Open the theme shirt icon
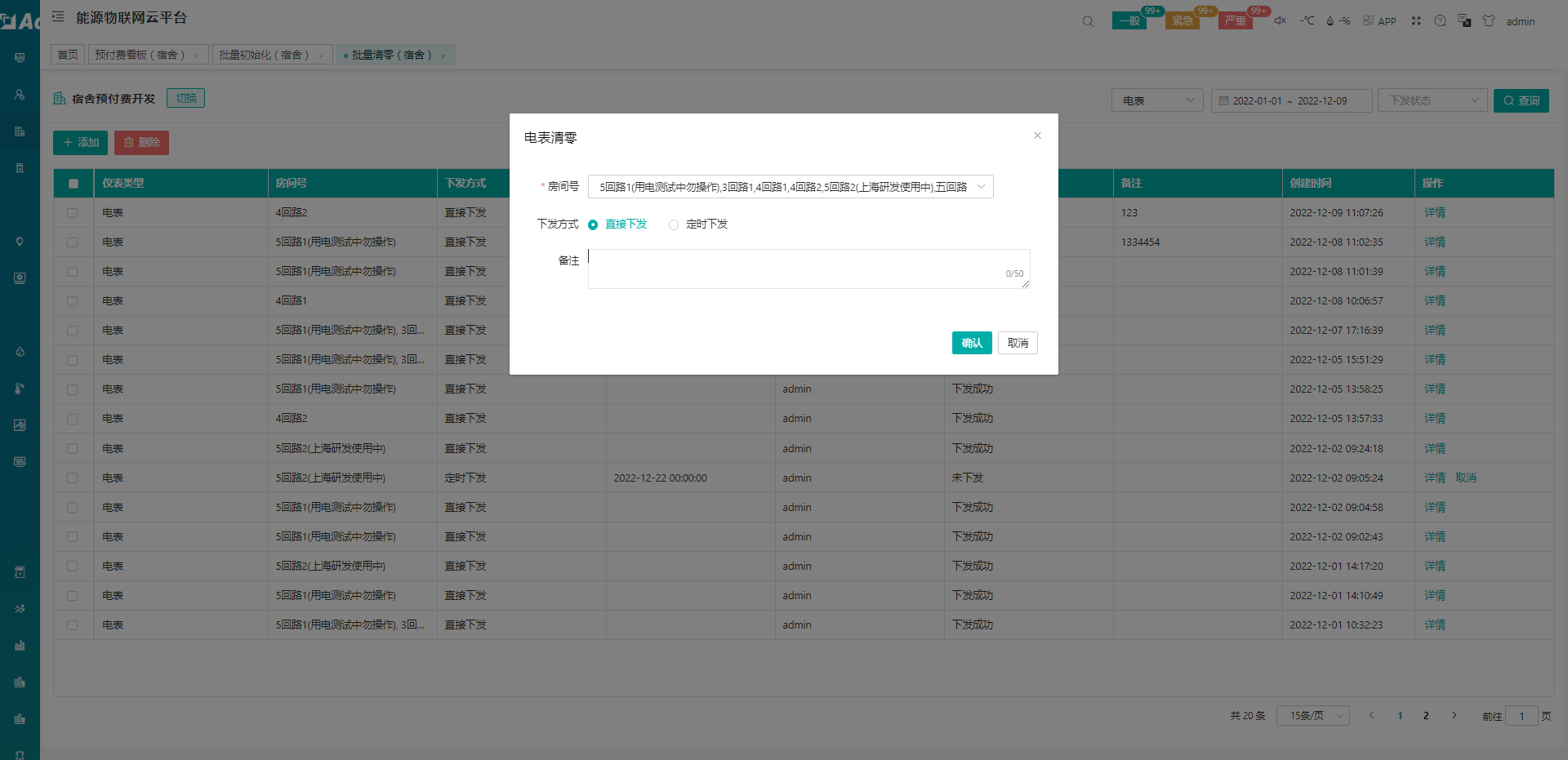Image resolution: width=1568 pixels, height=760 pixels. click(1489, 20)
